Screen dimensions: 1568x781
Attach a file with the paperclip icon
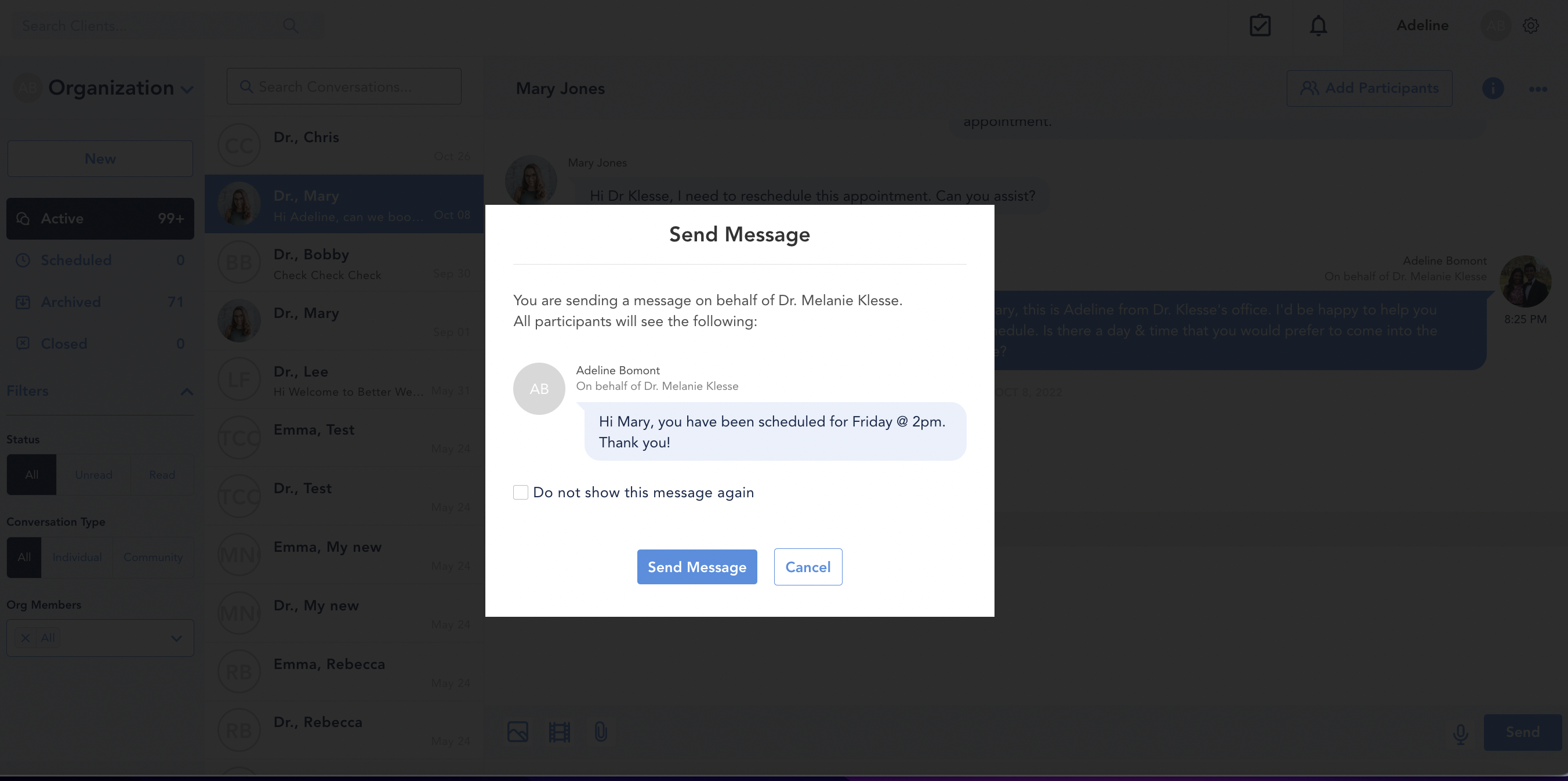coord(600,732)
